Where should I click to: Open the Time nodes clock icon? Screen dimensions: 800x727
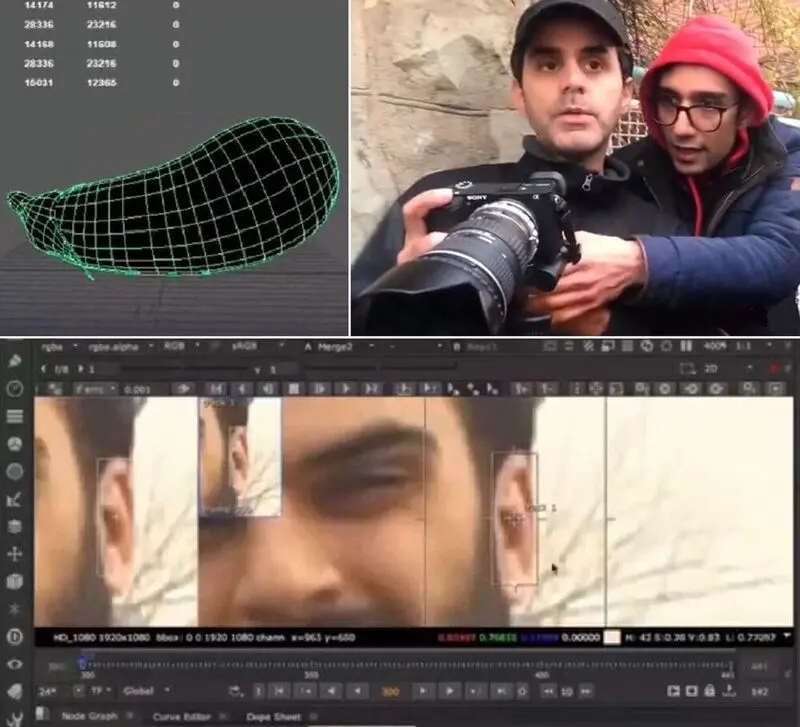(14, 388)
